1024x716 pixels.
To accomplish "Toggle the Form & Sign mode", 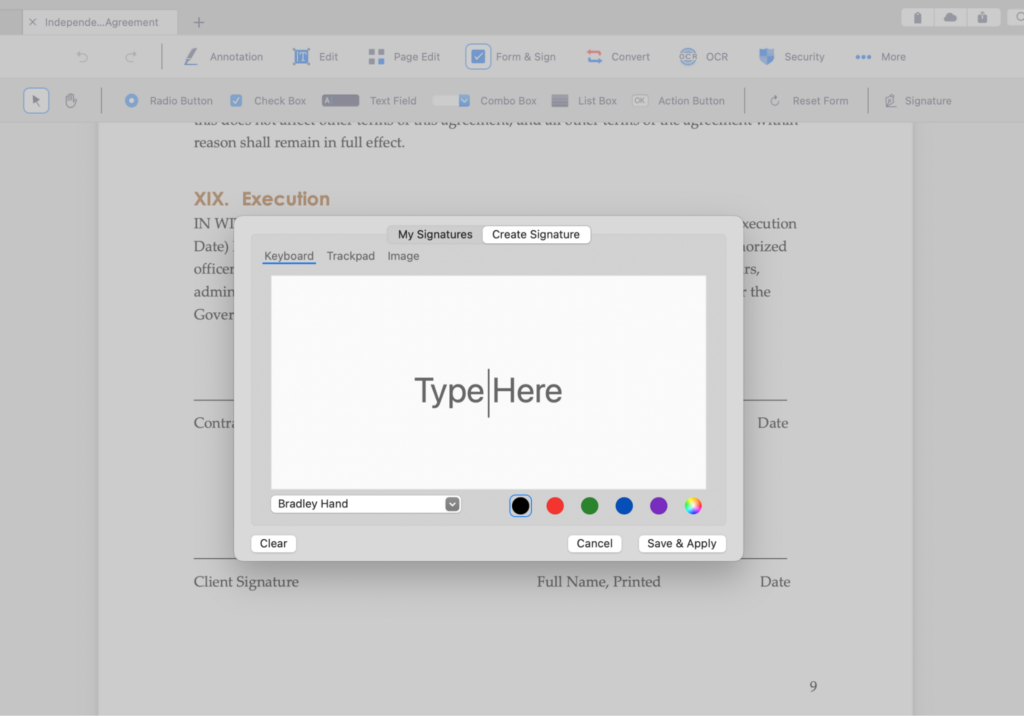I will tap(478, 57).
